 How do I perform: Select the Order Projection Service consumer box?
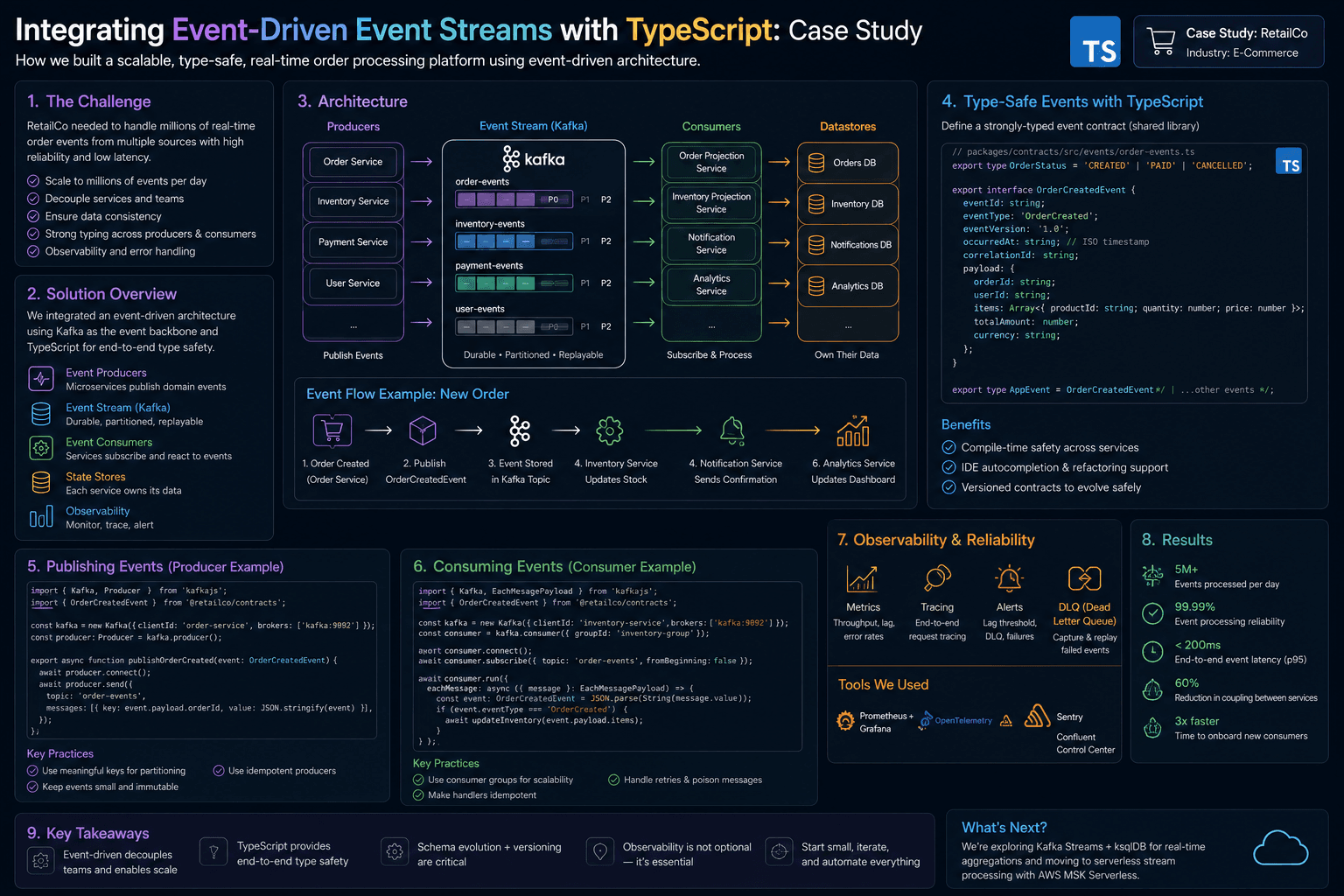pos(711,162)
